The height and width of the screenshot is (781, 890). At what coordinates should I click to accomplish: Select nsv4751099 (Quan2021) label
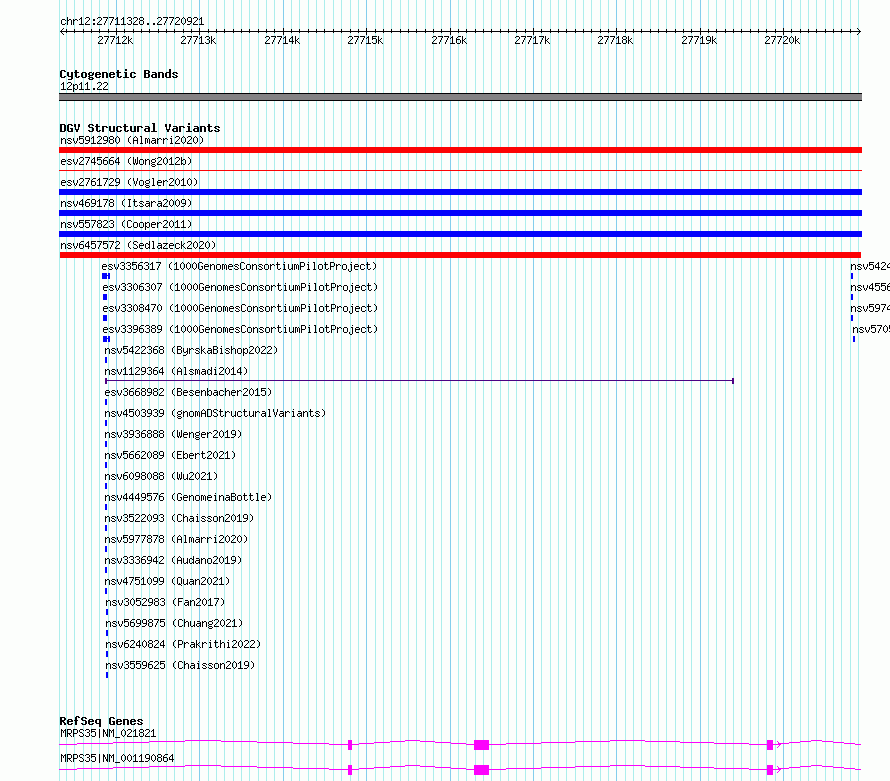pyautogui.click(x=167, y=581)
